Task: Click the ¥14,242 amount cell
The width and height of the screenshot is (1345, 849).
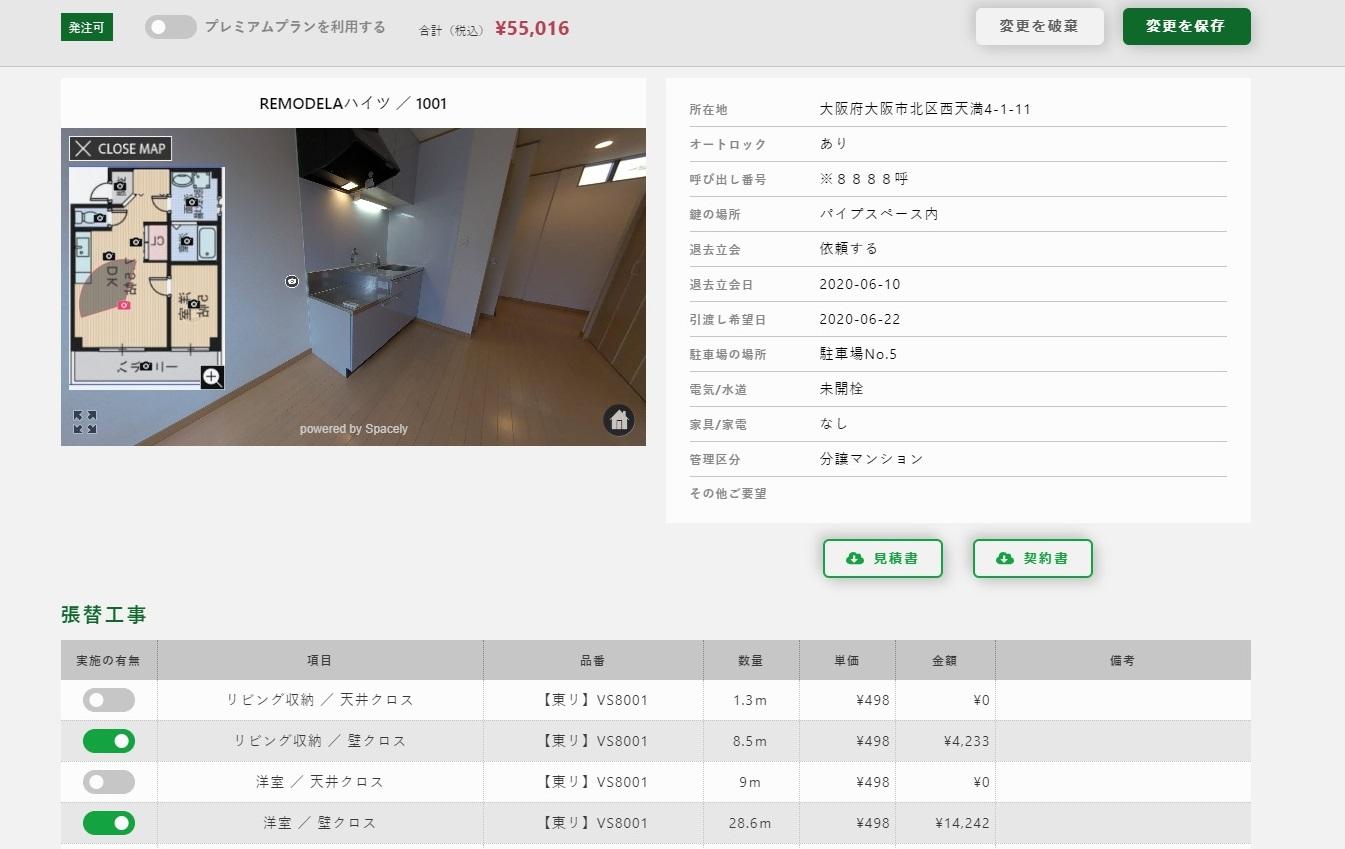Action: click(x=945, y=823)
